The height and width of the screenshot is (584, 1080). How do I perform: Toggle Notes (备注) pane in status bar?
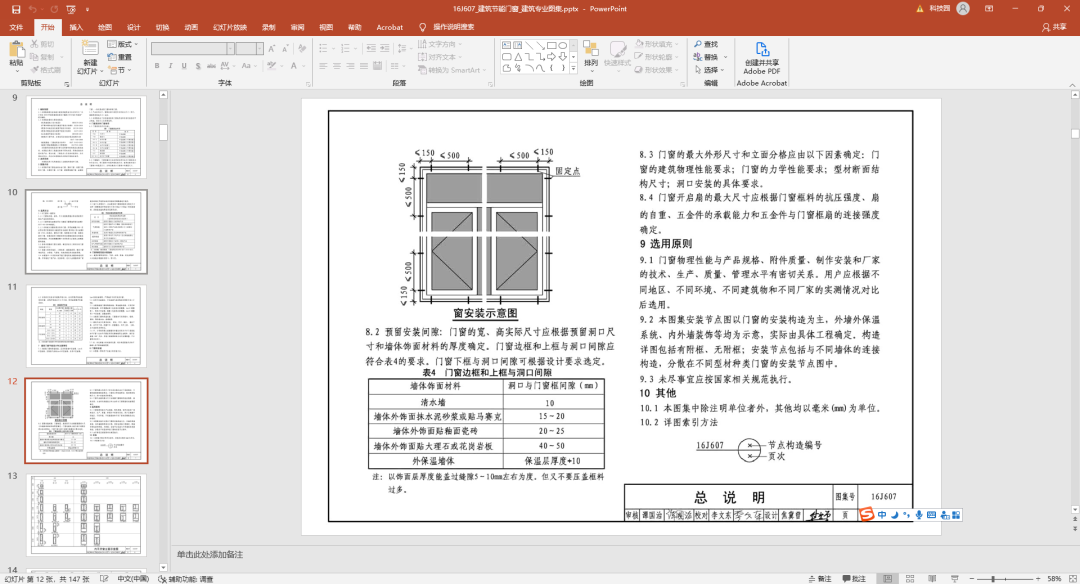tap(820, 579)
